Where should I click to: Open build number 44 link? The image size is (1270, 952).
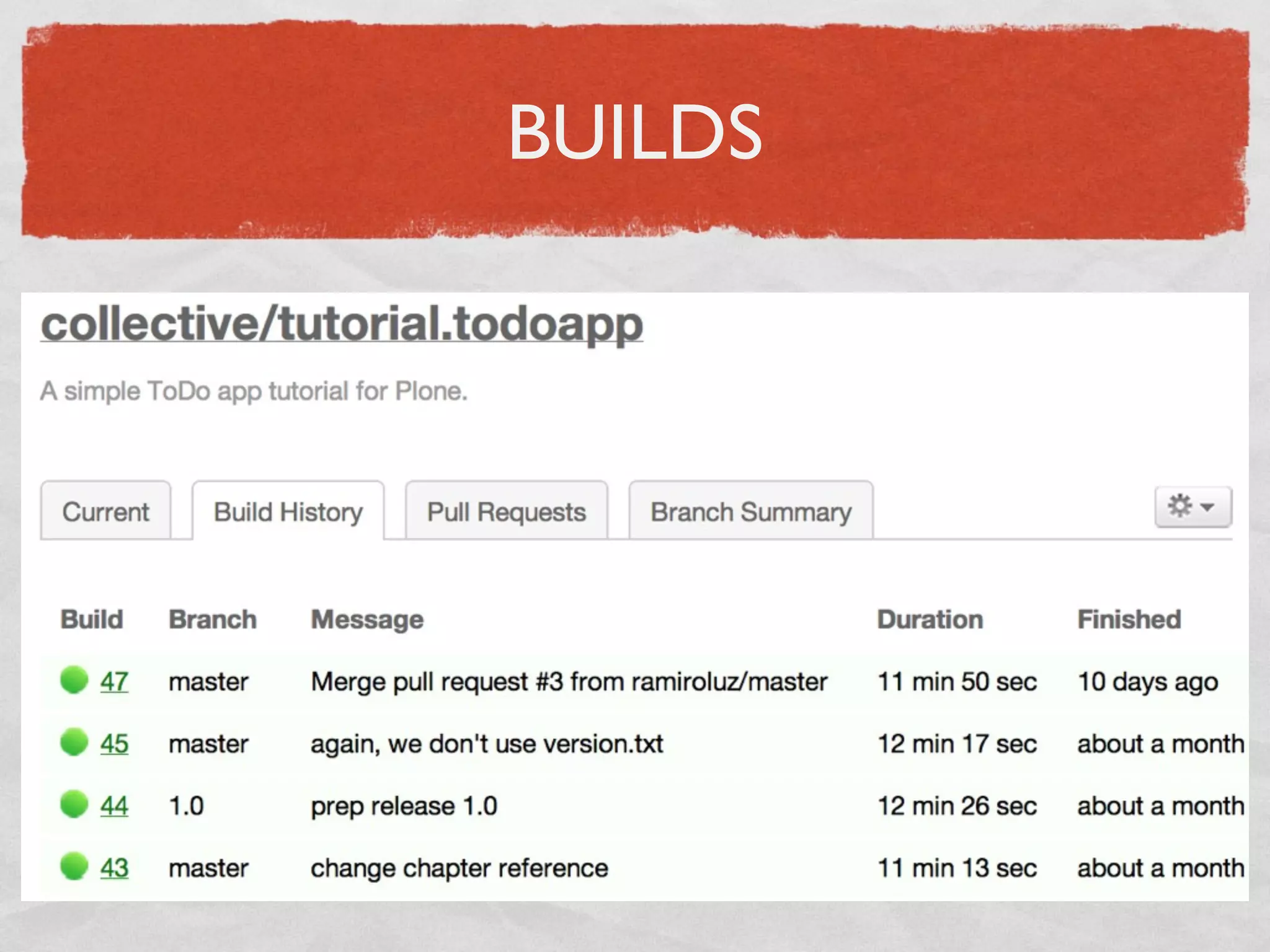pos(114,806)
